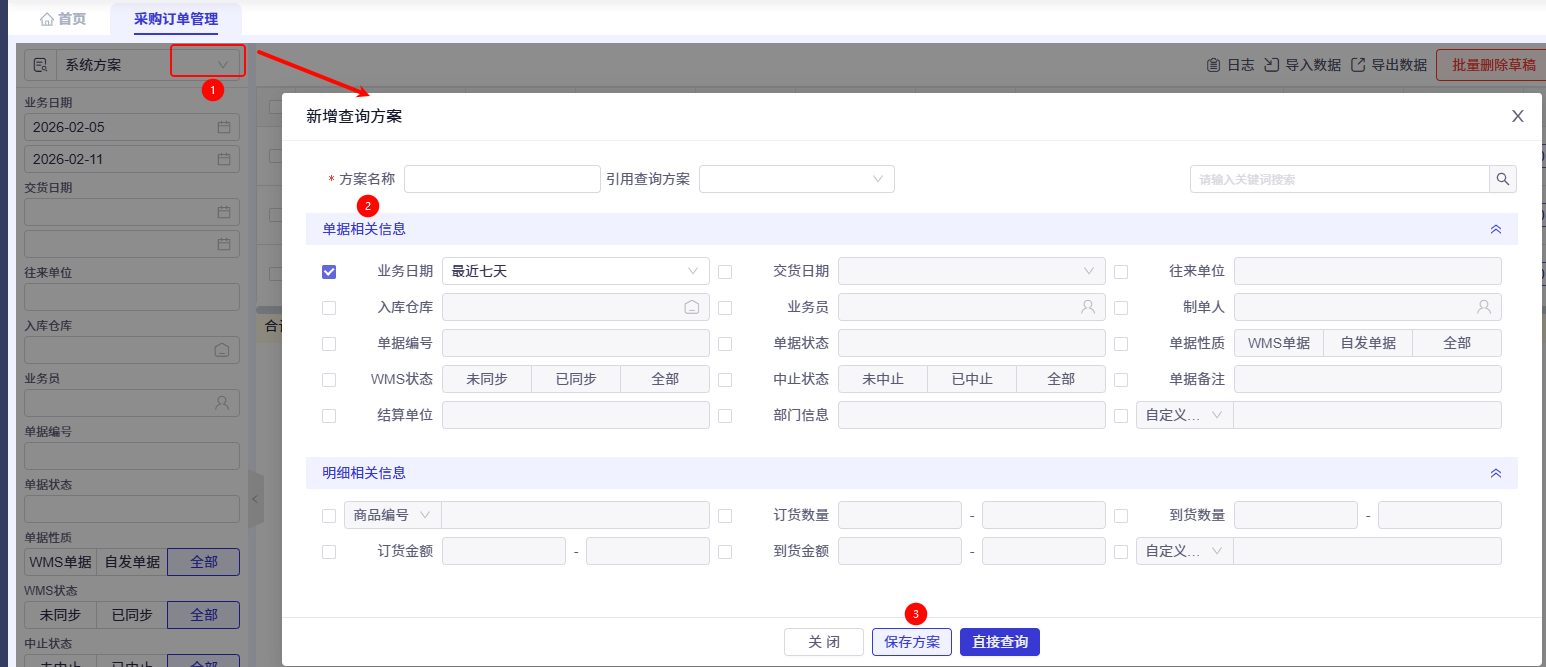
Task: Click the 批量删除草稿 button
Action: [x=1493, y=65]
